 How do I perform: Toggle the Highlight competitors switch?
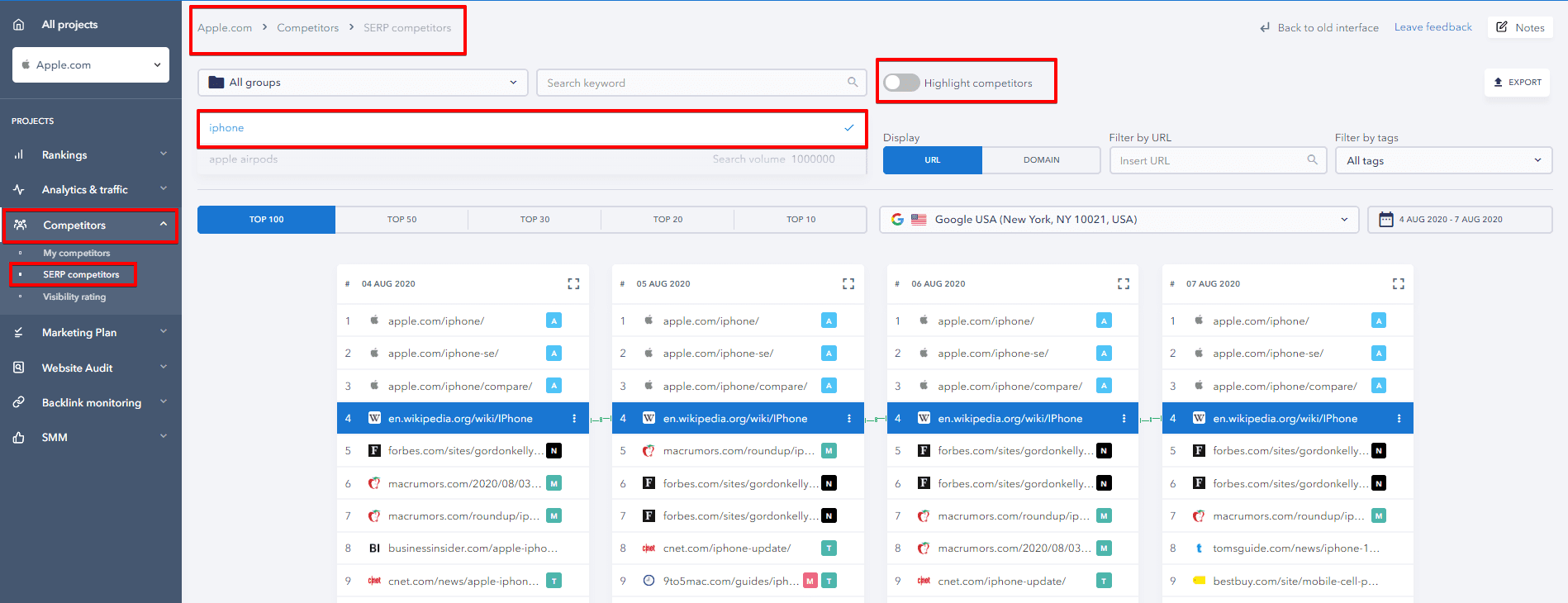pos(901,83)
